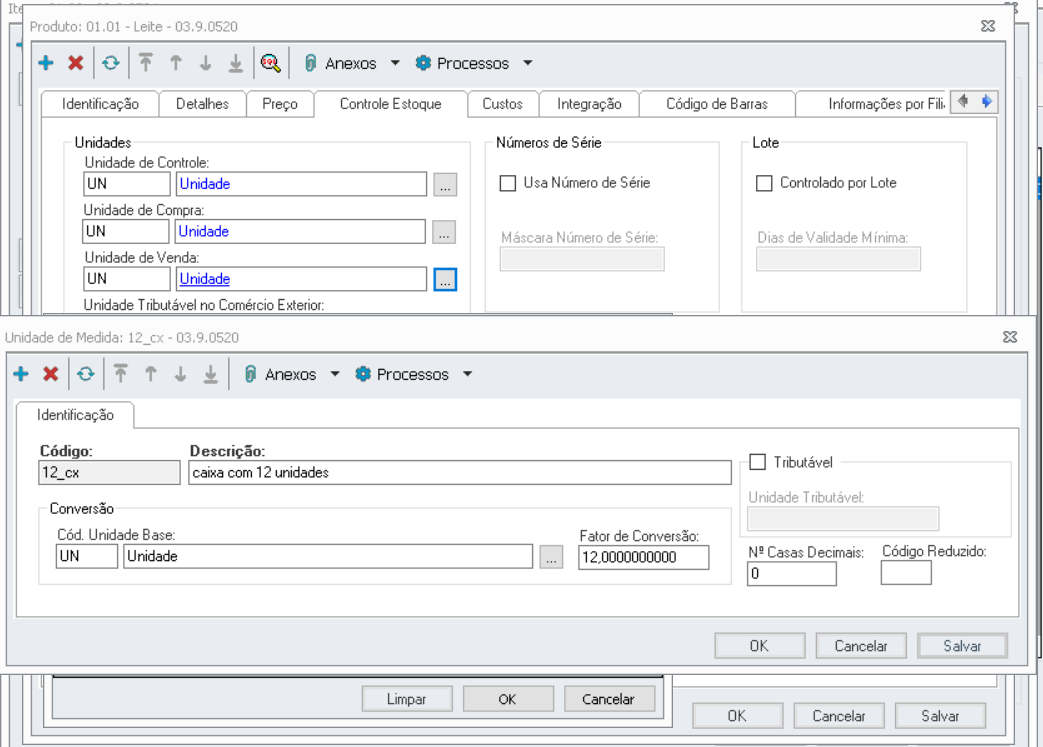The height and width of the screenshot is (747, 1043).
Task: Click OK in the Produto window bottom
Action: tap(737, 716)
